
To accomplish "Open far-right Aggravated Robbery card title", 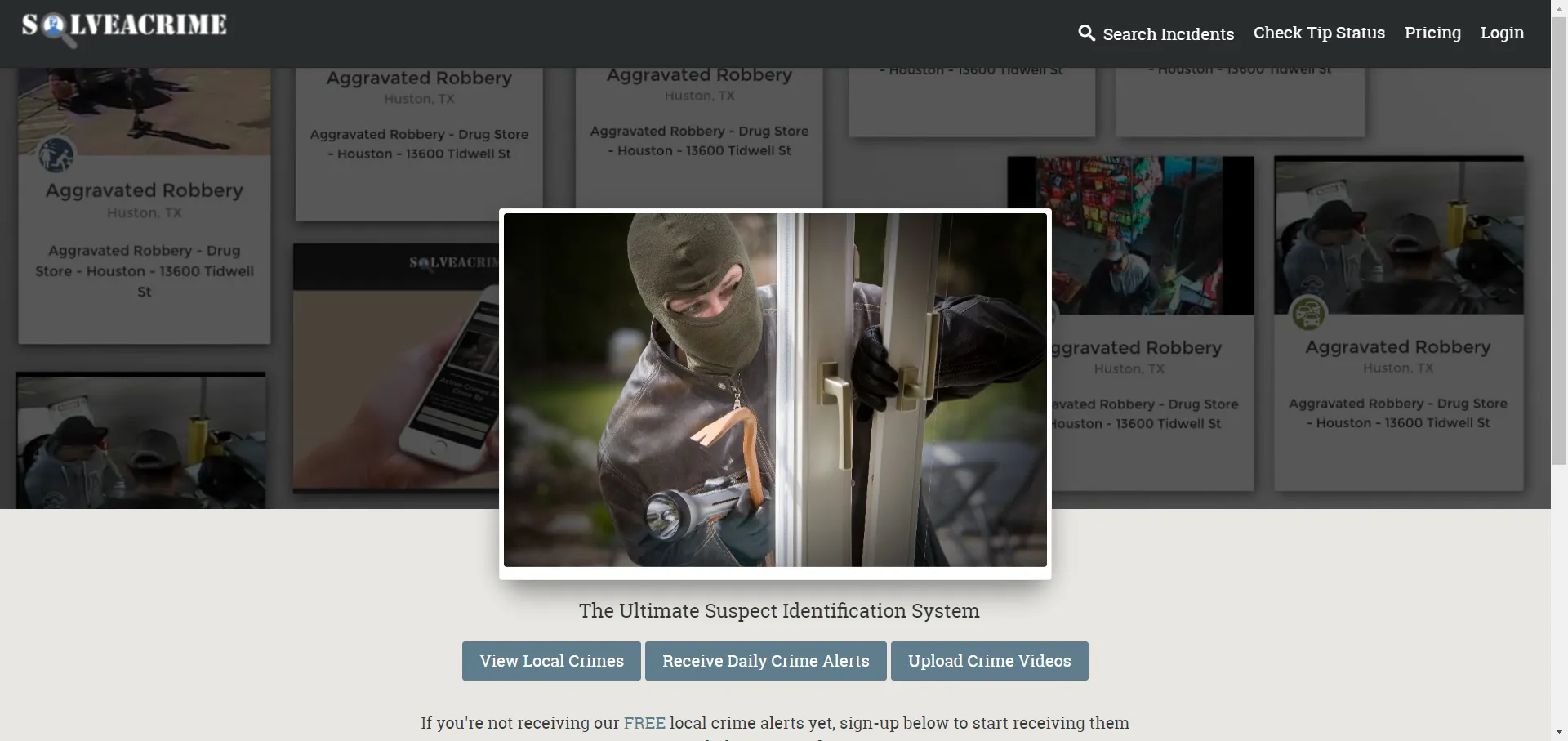I will tap(1397, 347).
